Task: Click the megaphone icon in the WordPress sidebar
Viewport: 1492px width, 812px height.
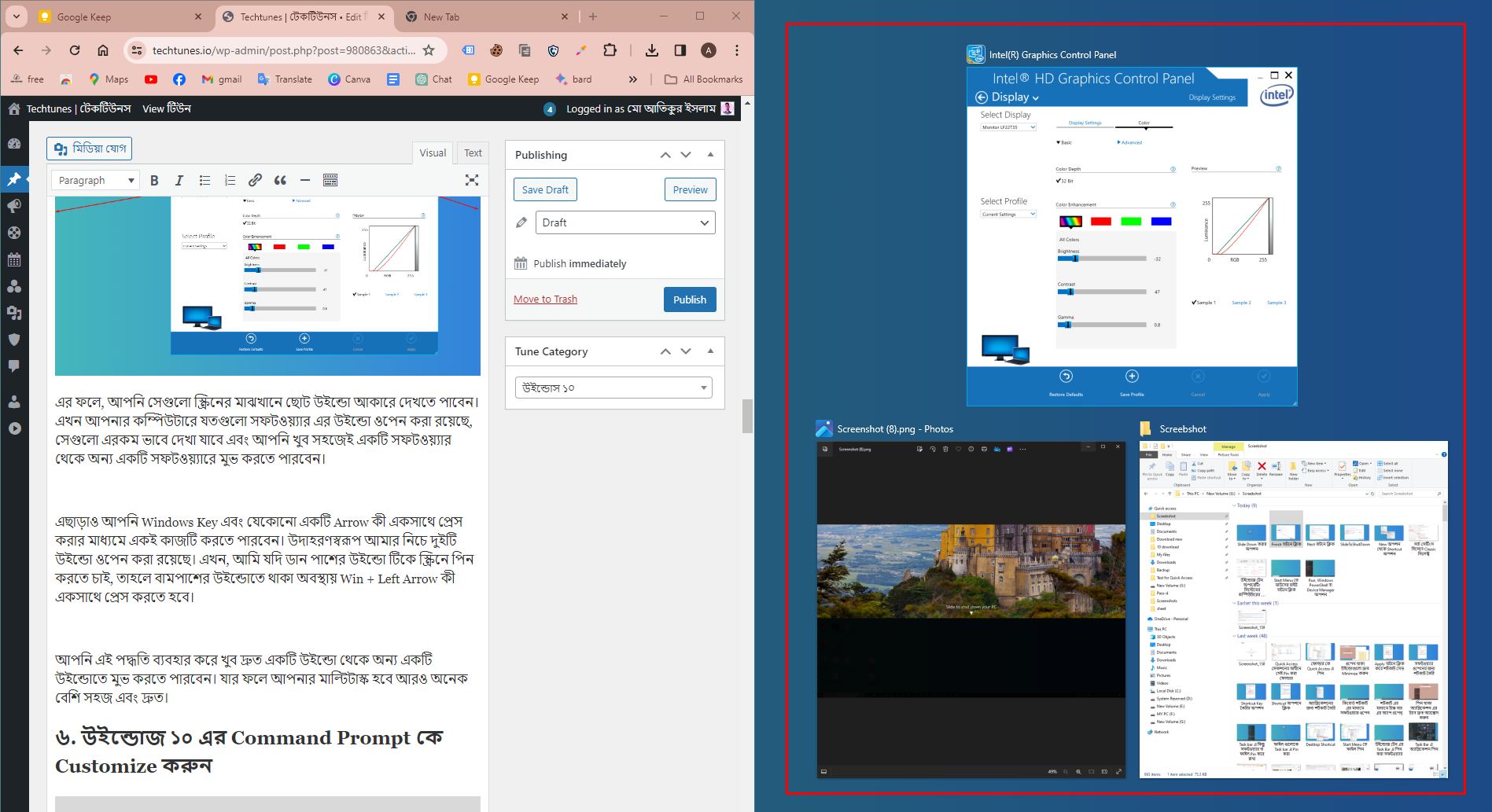Action: [14, 206]
